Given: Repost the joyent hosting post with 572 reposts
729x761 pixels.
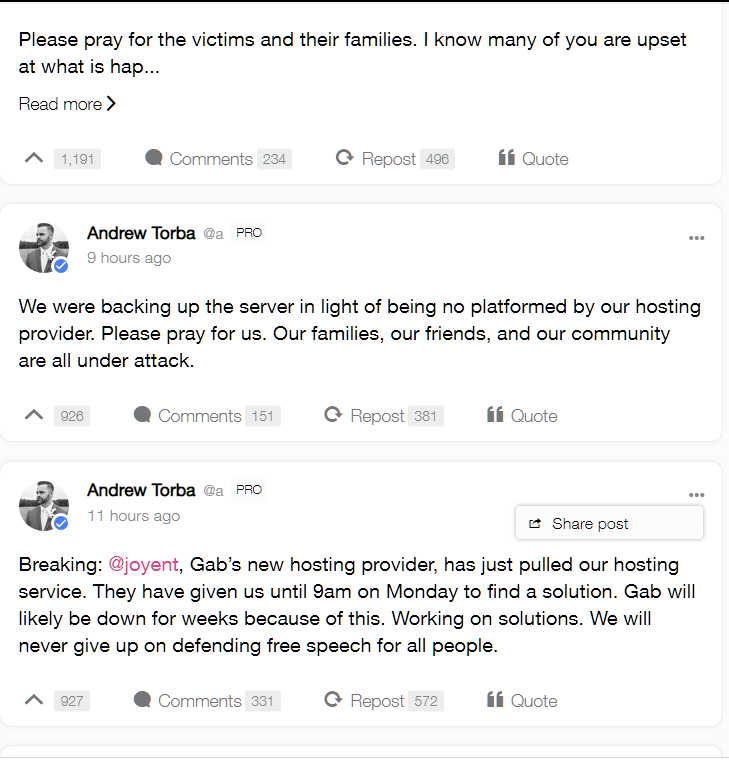Looking at the screenshot, I should (384, 701).
